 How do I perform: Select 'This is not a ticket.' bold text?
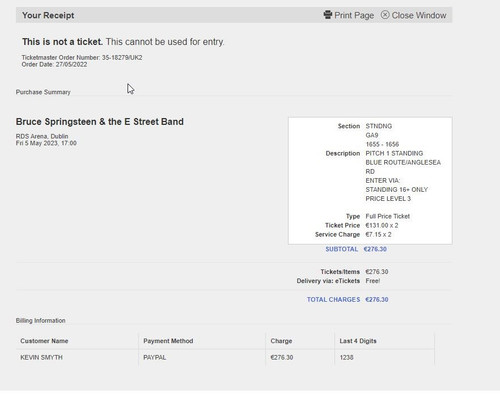[62, 42]
